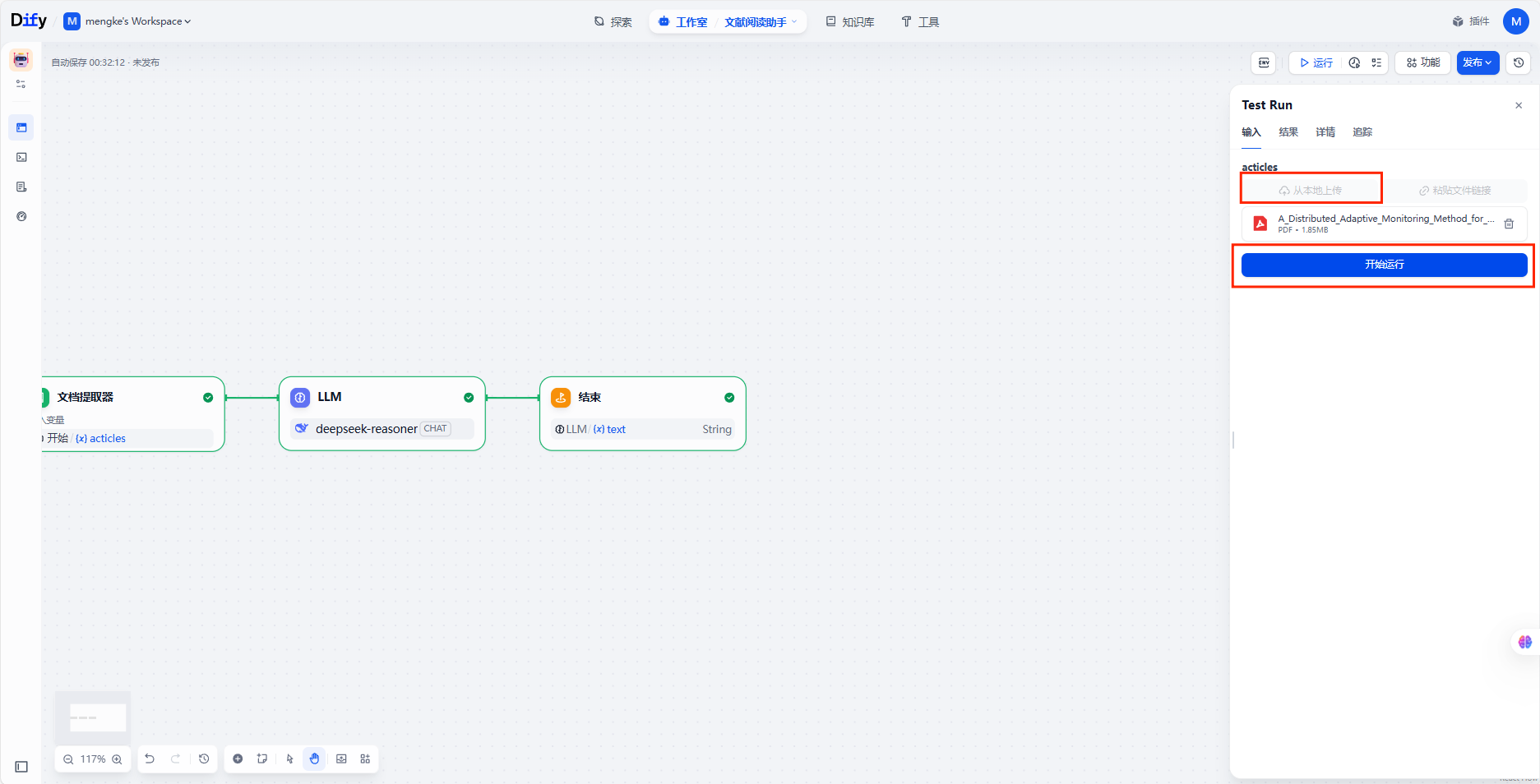Zoom in on the workflow canvas
1540x784 pixels.
point(117,759)
